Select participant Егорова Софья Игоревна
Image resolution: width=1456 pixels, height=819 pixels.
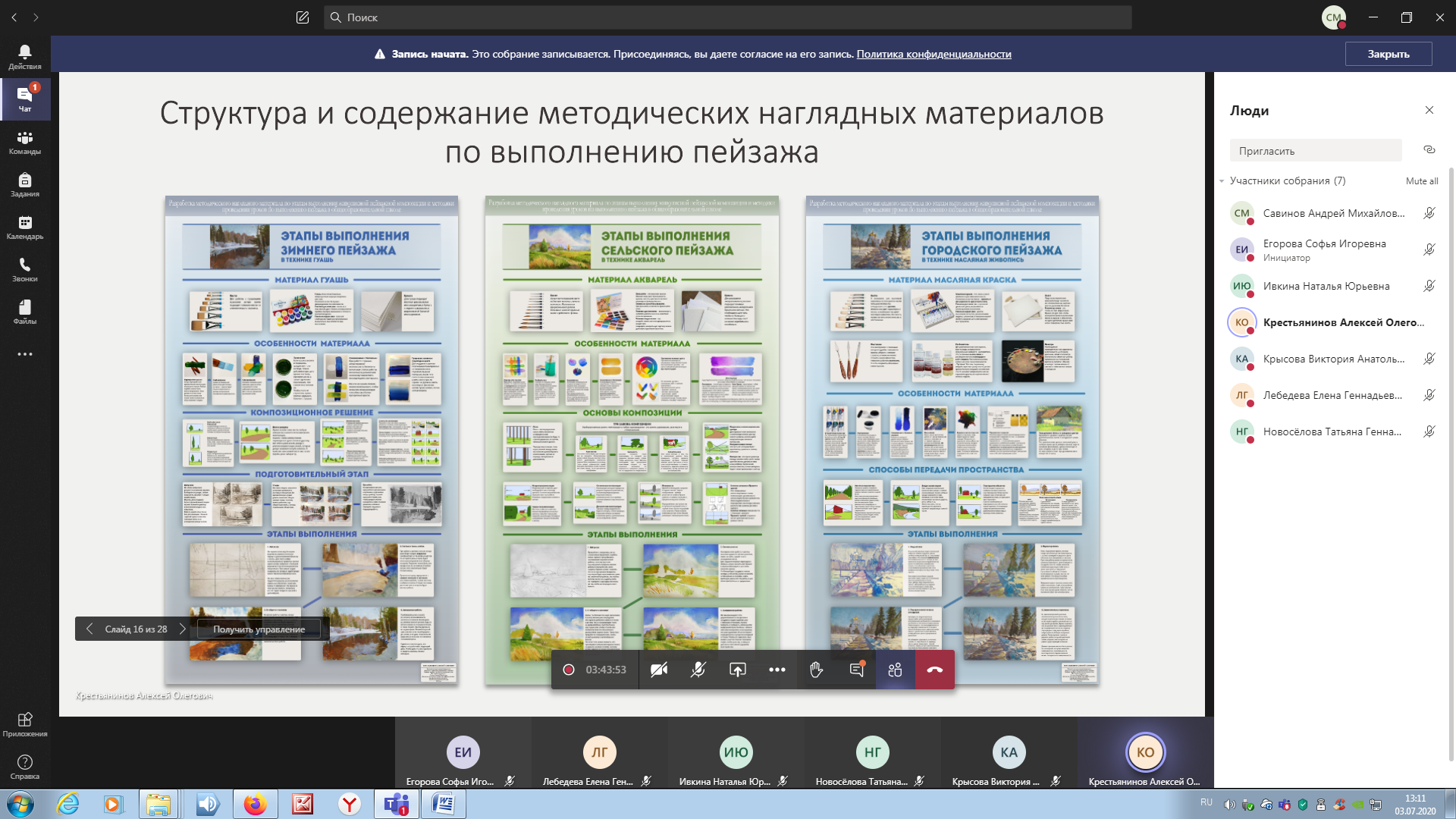(x=1332, y=249)
